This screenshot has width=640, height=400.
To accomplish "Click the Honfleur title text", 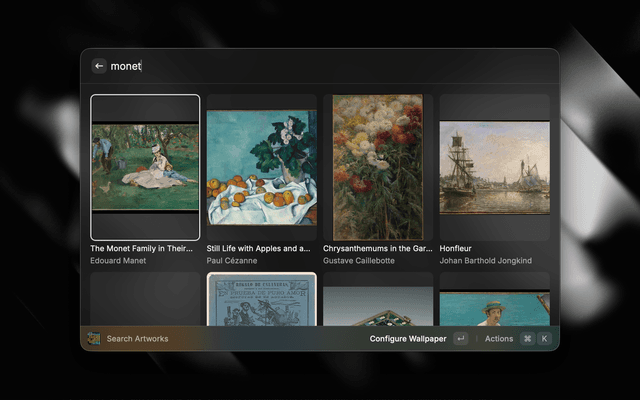I will [x=455, y=248].
